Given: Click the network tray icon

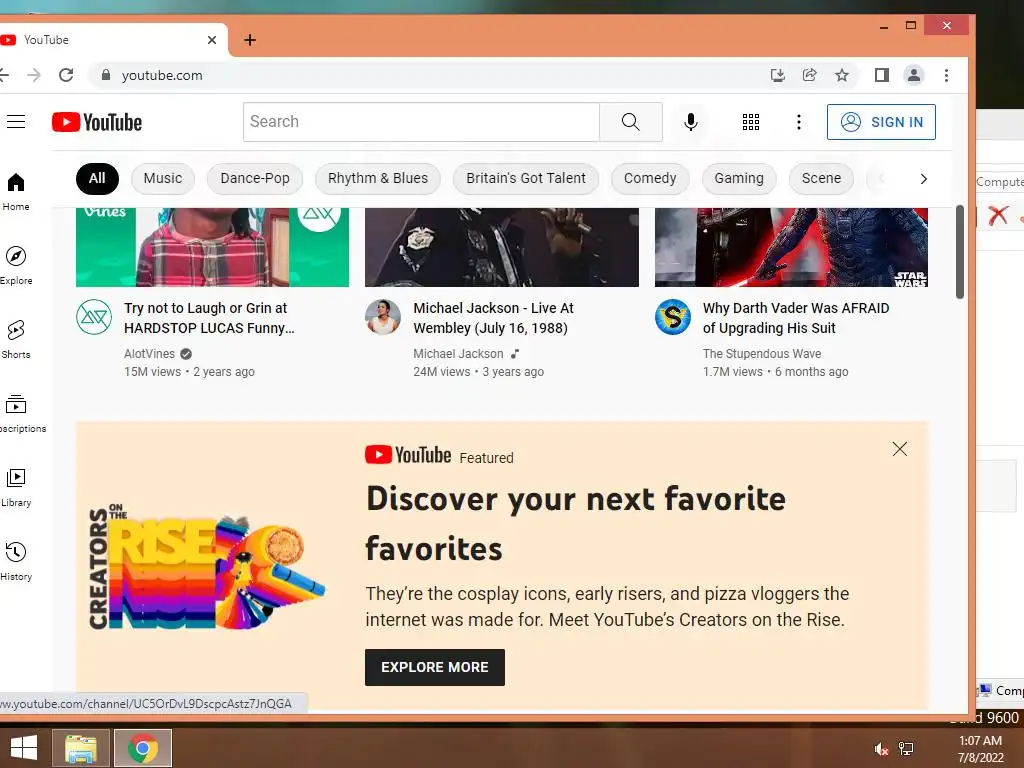Looking at the screenshot, I should [x=906, y=748].
